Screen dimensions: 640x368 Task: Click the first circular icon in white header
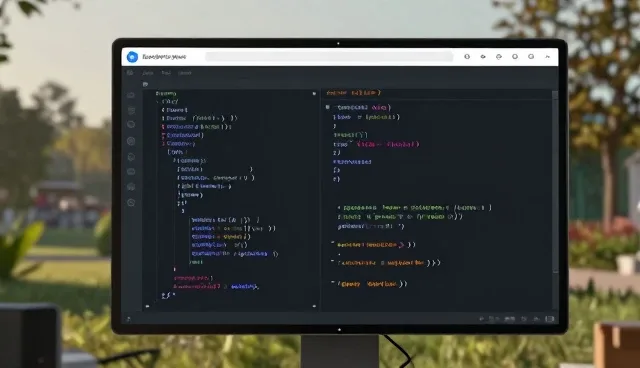[467, 57]
